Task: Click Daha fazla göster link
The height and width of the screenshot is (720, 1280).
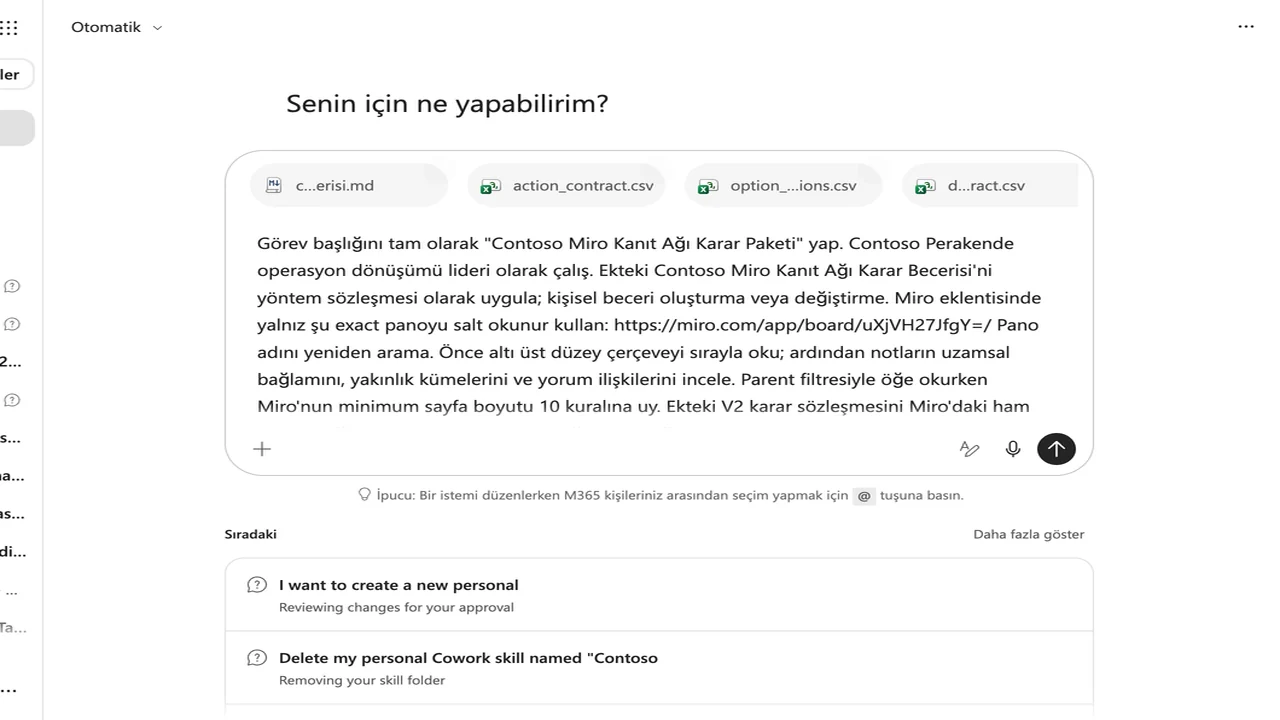Action: pyautogui.click(x=1029, y=534)
